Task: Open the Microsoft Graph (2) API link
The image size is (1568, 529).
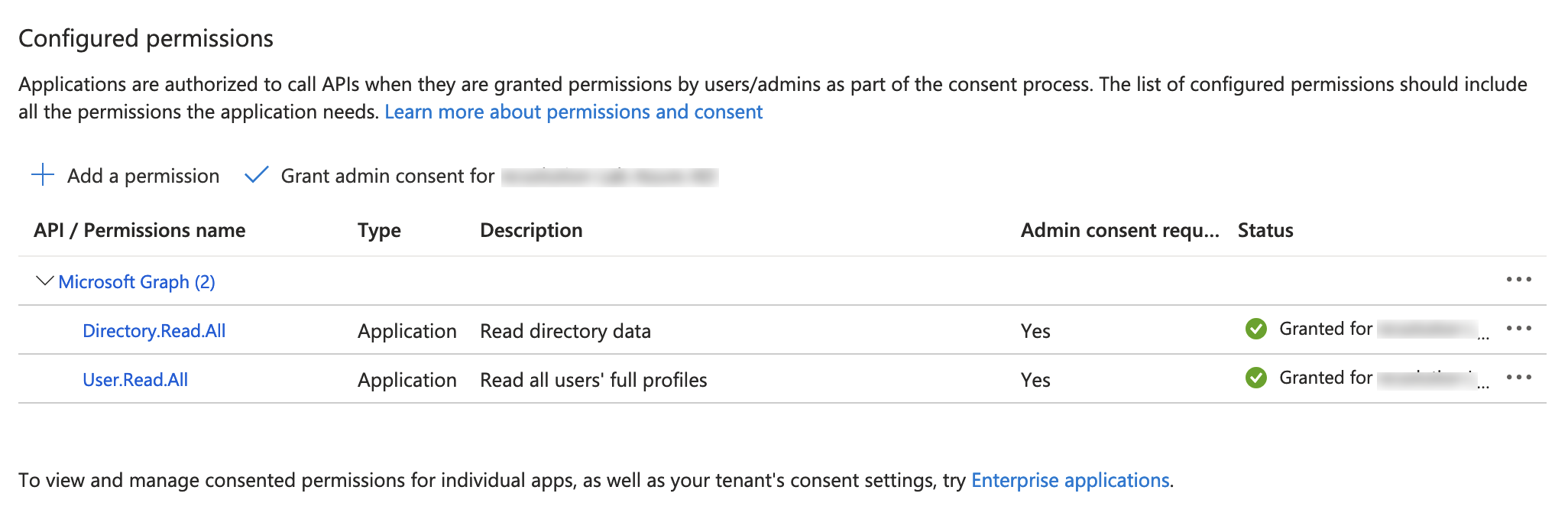Action: (137, 282)
